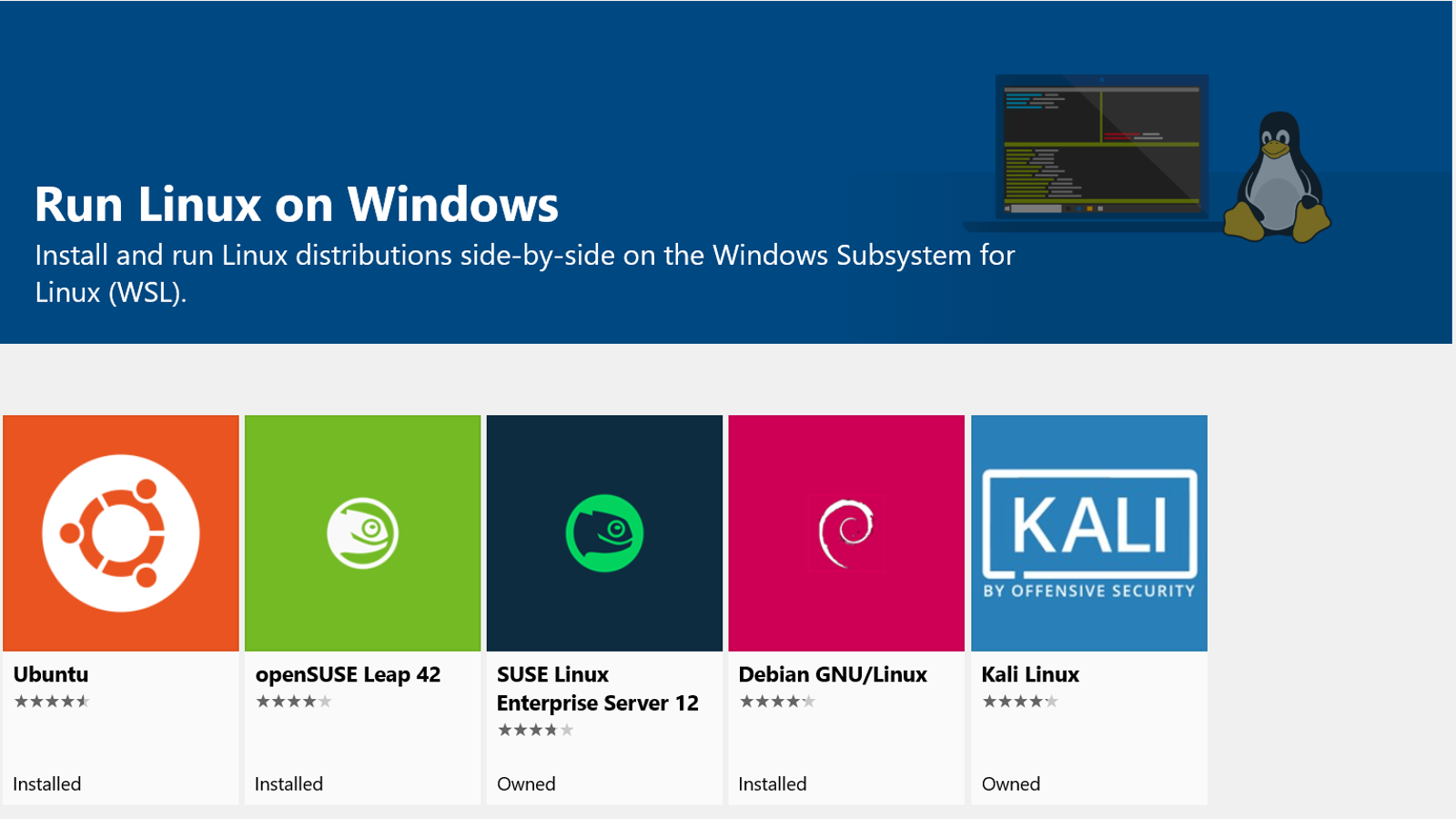Click the Ubuntu star rating

(52, 702)
